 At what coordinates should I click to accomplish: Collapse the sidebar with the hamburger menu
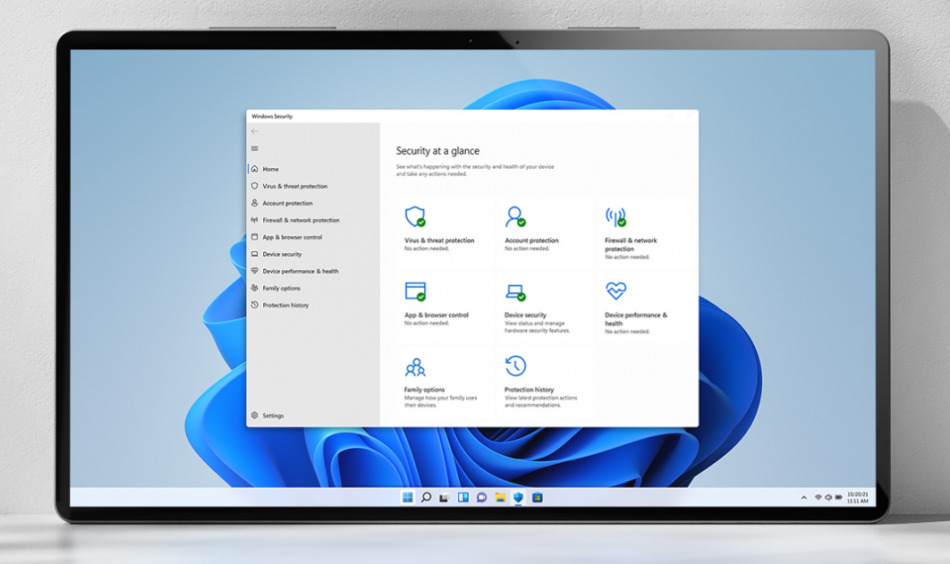[254, 148]
